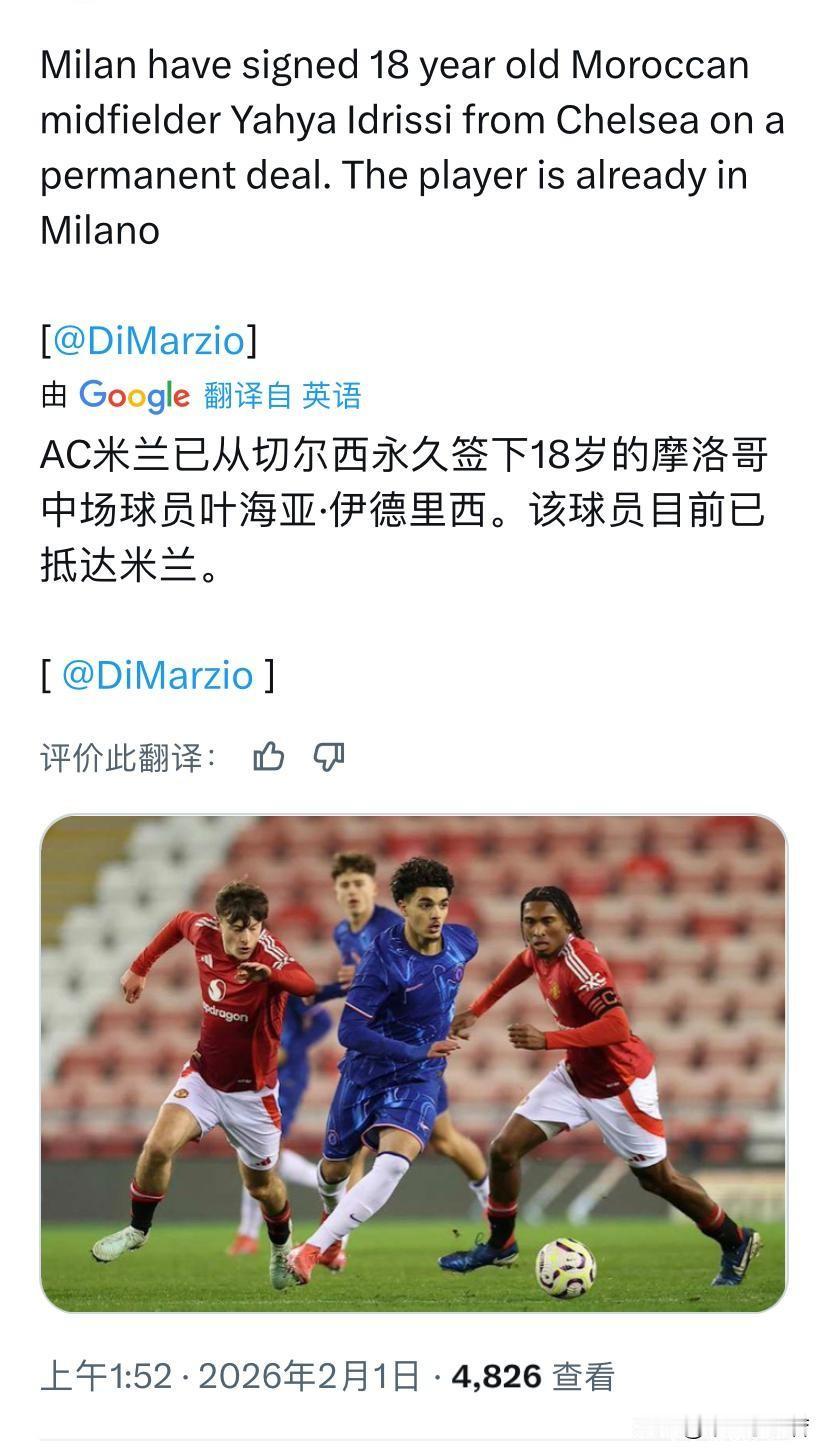This screenshot has width=828, height=1456.
Task: Tap the football in the photo
Action: 565,1267
